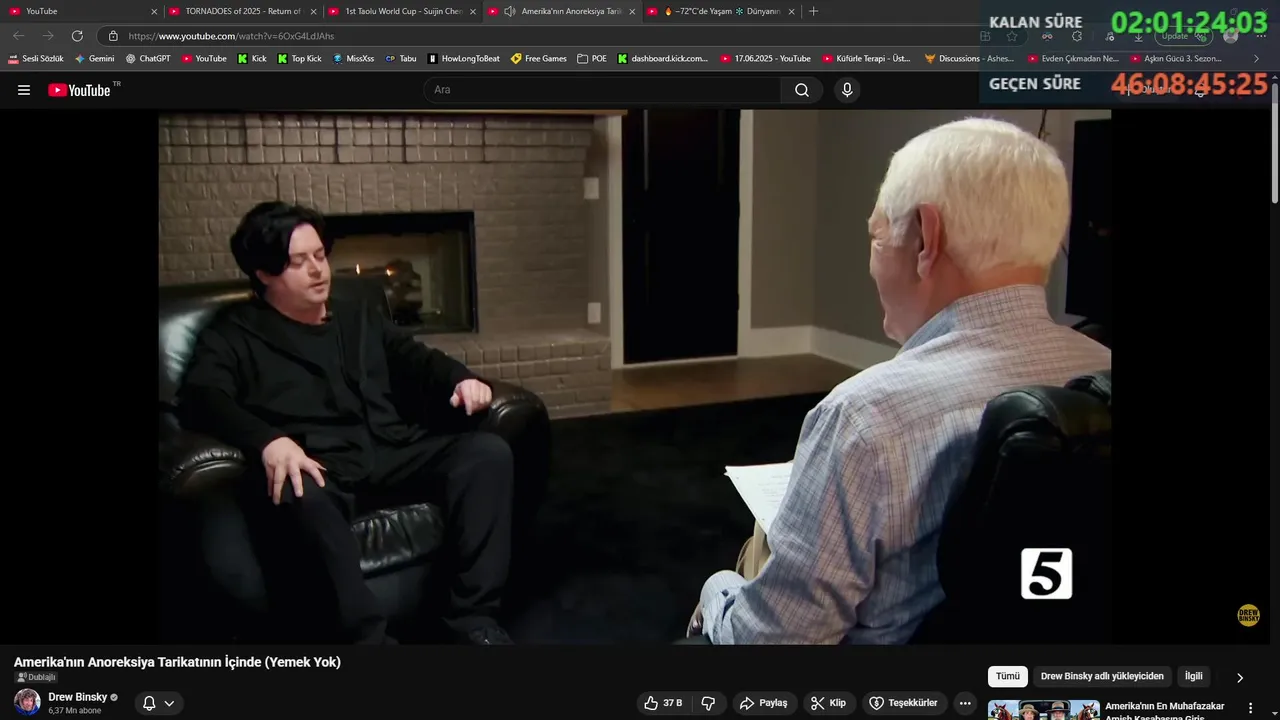Image resolution: width=1280 pixels, height=720 pixels.
Task: Switch to -72°C'de Yaşam tab
Action: click(722, 11)
